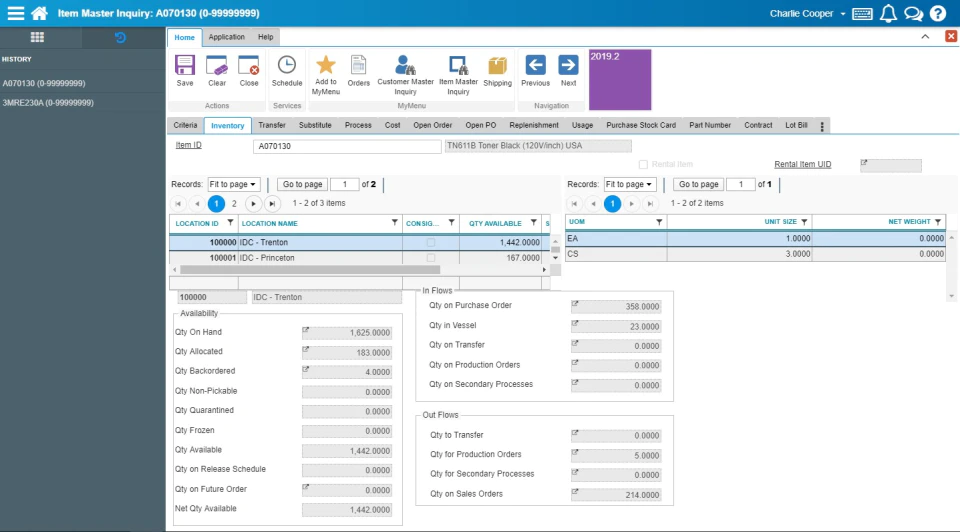Click the left Go to page button
Image resolution: width=960 pixels, height=532 pixels.
(302, 184)
